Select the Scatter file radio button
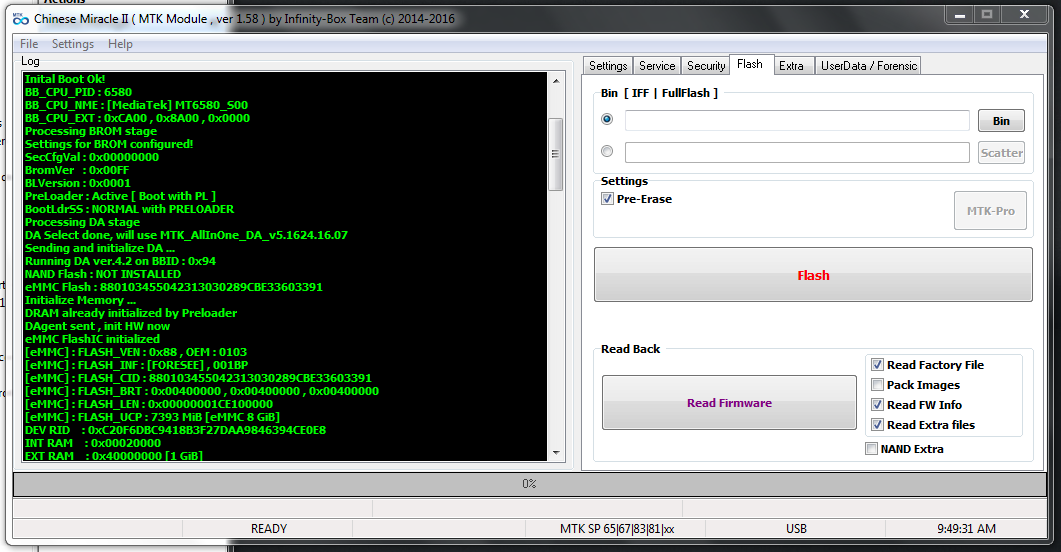This screenshot has width=1061, height=552. (607, 151)
